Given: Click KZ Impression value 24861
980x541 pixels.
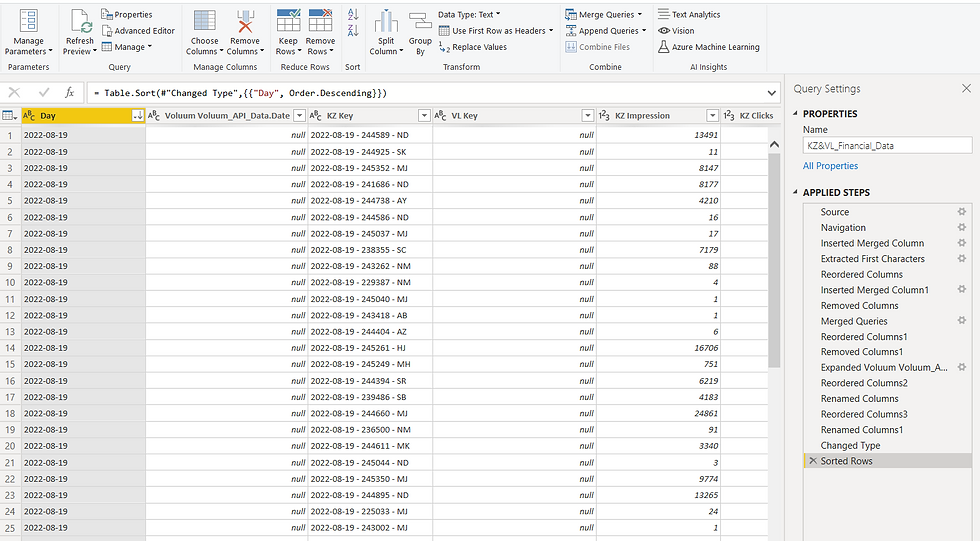Looking at the screenshot, I should pyautogui.click(x=659, y=414).
